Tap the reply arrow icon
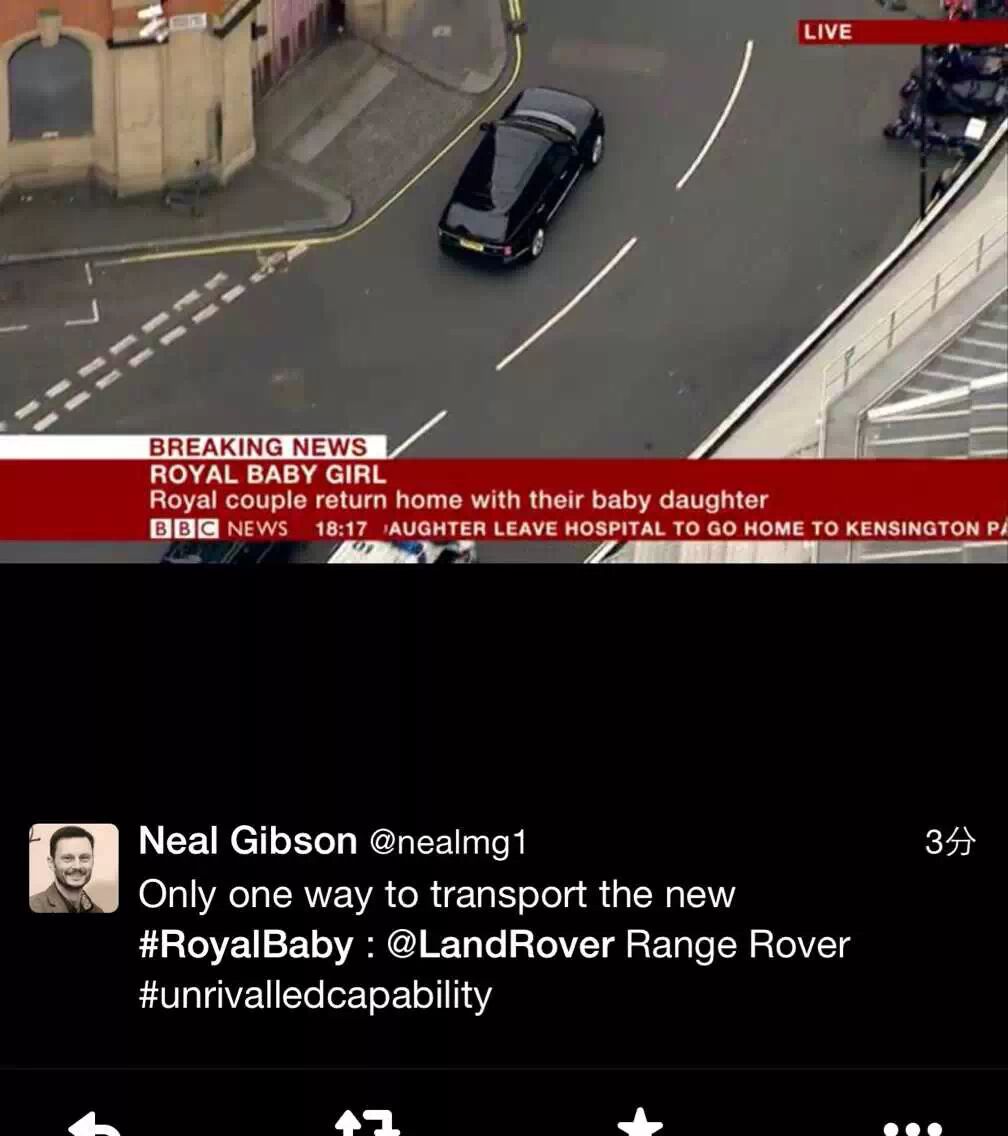Image resolution: width=1008 pixels, height=1136 pixels. [x=93, y=1124]
